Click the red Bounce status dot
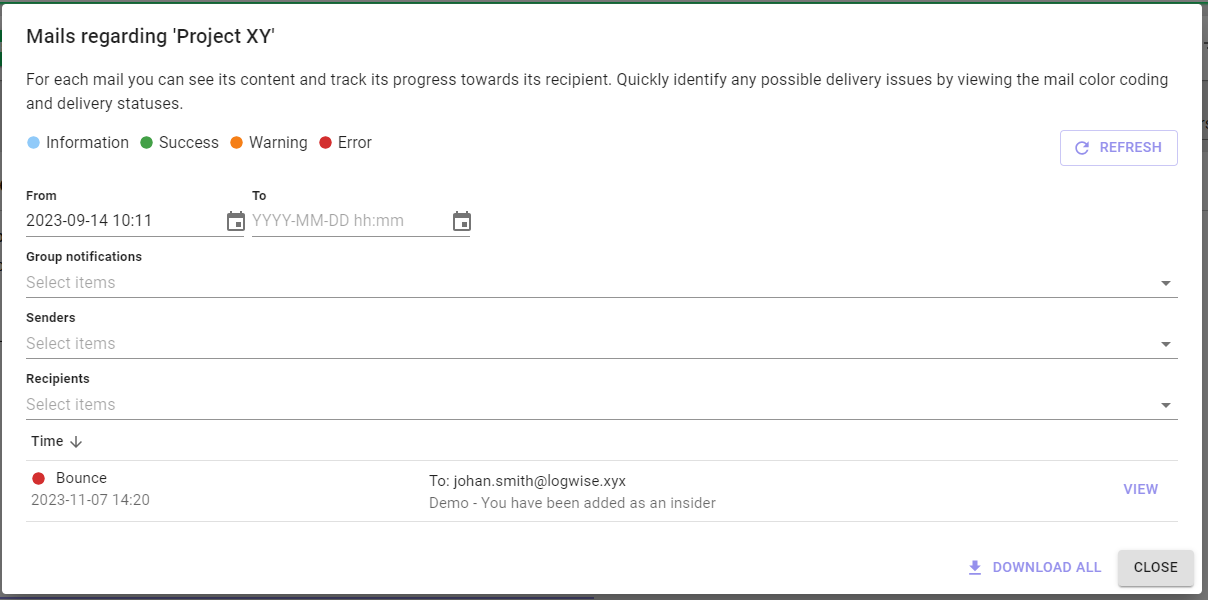The width and height of the screenshot is (1208, 600). 39,479
